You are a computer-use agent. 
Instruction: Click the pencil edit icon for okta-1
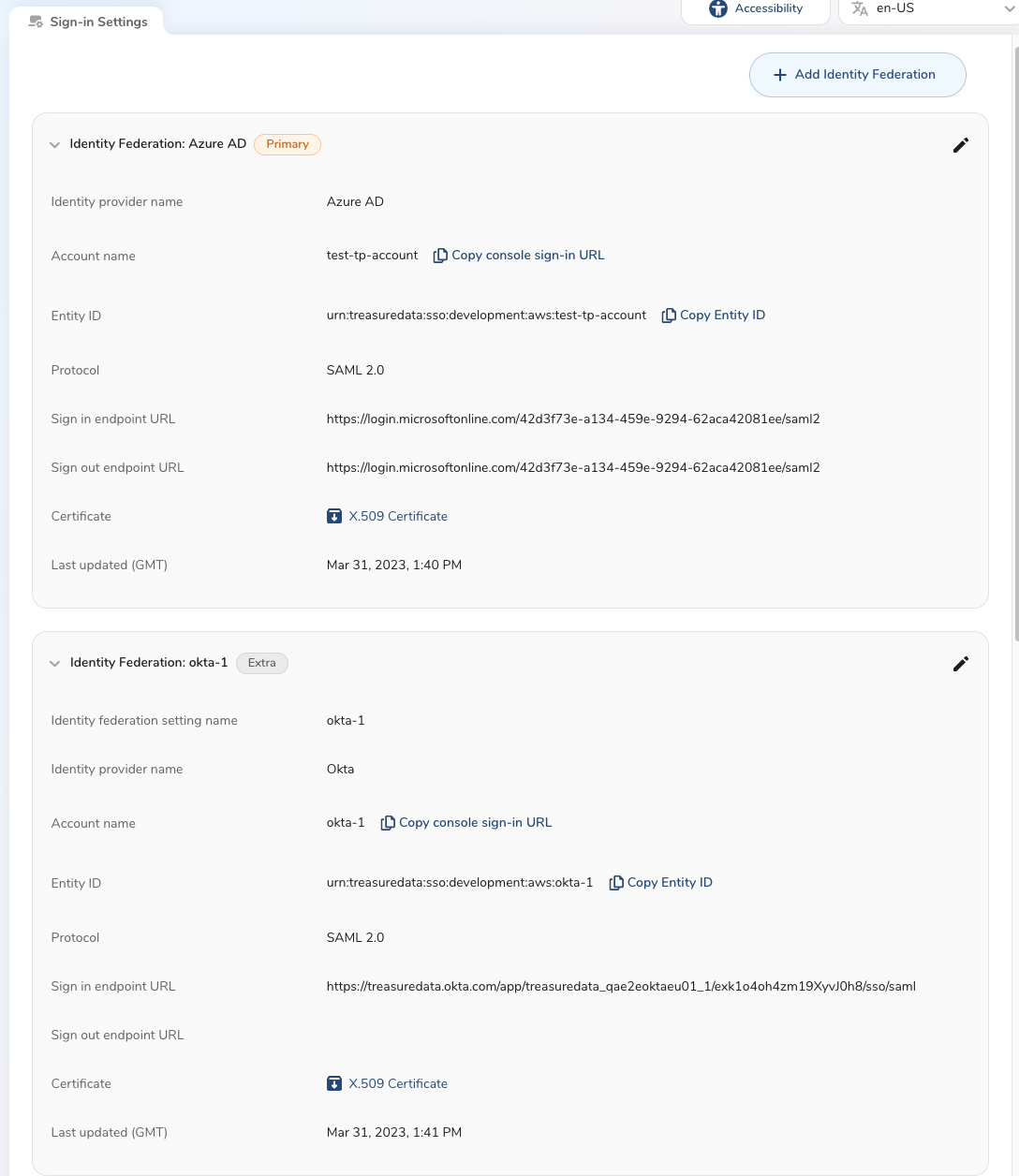coord(960,664)
